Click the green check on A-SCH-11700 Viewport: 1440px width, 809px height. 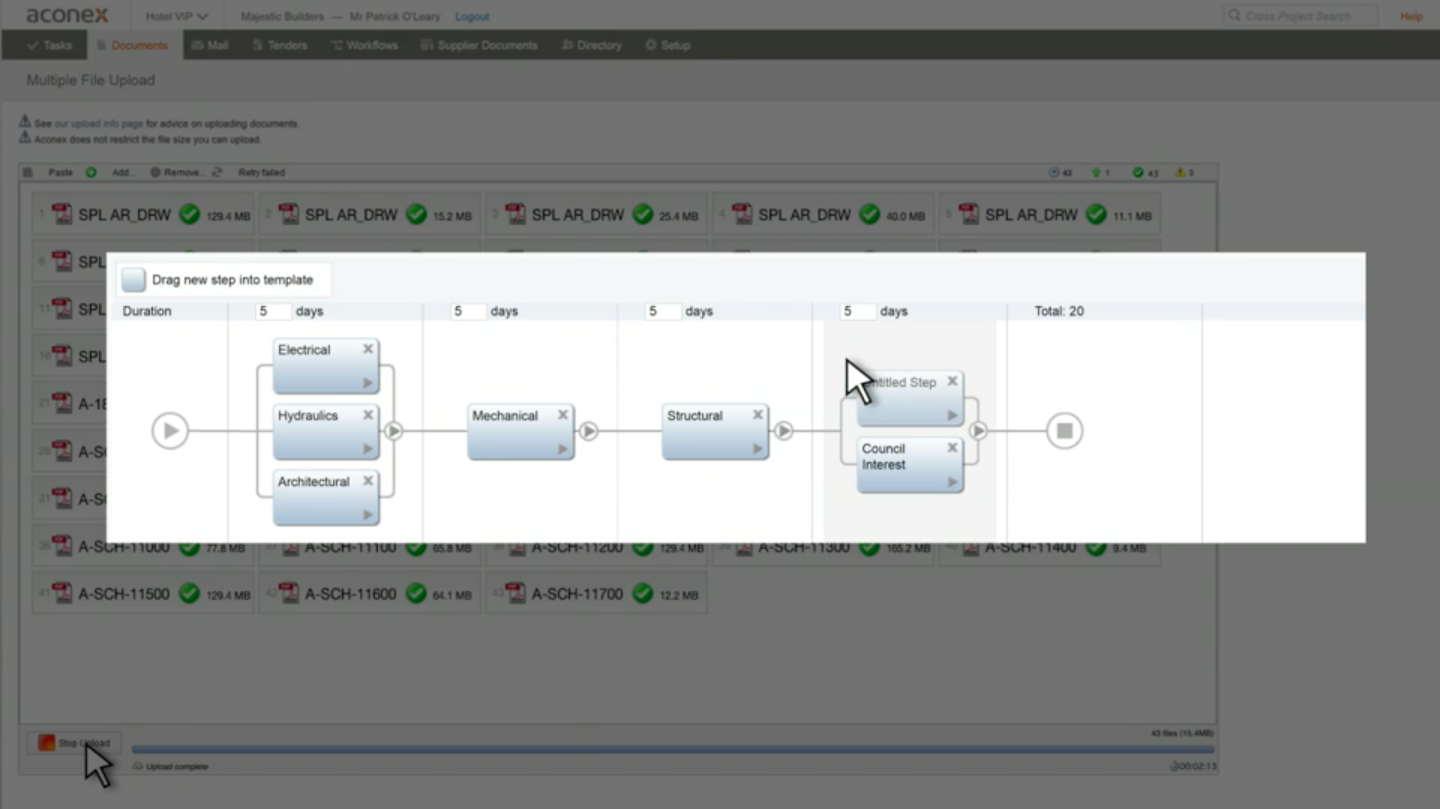click(643, 594)
